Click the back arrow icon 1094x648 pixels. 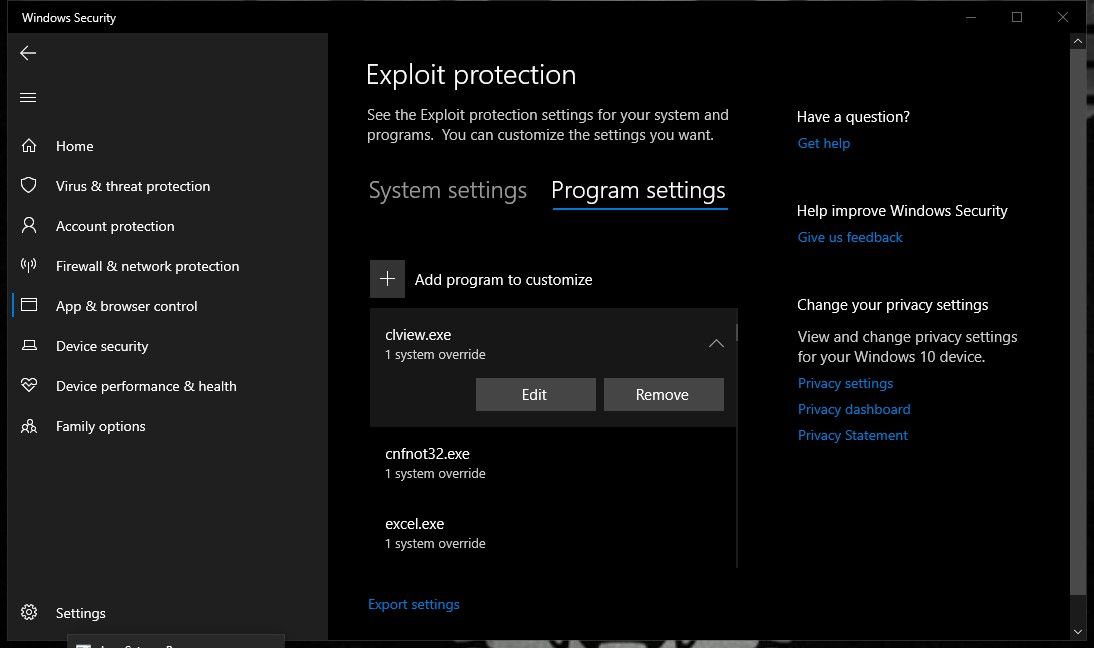pos(28,53)
